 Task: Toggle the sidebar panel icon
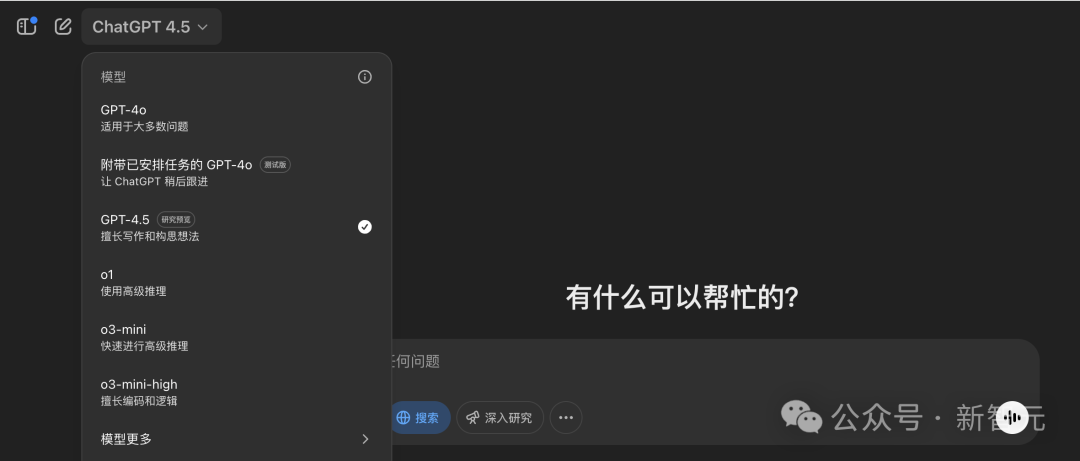(26, 27)
